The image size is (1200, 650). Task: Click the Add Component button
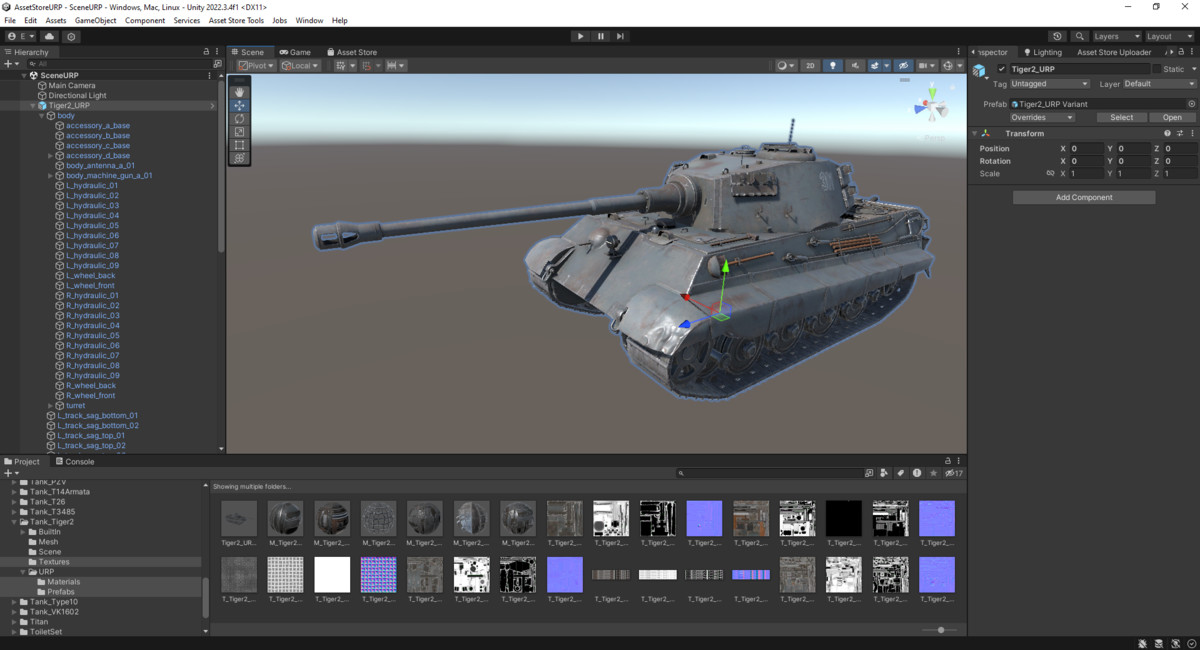click(x=1083, y=197)
